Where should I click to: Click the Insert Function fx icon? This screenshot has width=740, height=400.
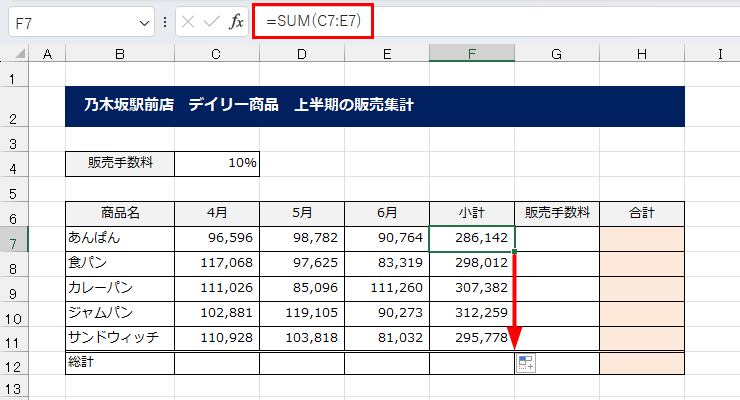236,22
